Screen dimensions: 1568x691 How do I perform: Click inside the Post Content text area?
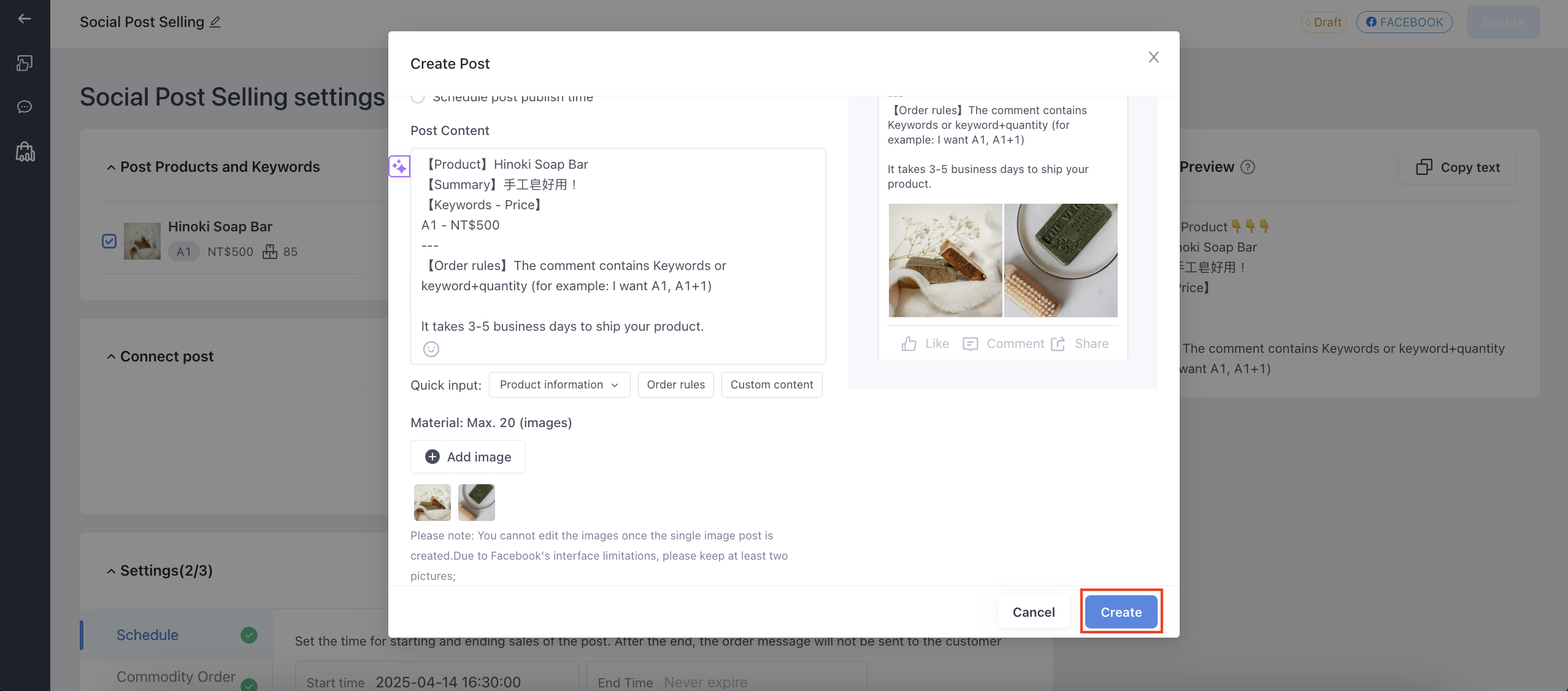pyautogui.click(x=618, y=256)
